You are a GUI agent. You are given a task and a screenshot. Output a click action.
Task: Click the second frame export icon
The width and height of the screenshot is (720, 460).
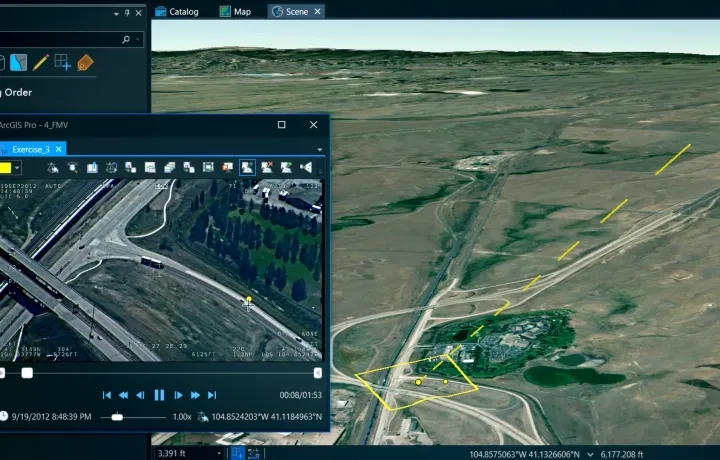tap(189, 168)
